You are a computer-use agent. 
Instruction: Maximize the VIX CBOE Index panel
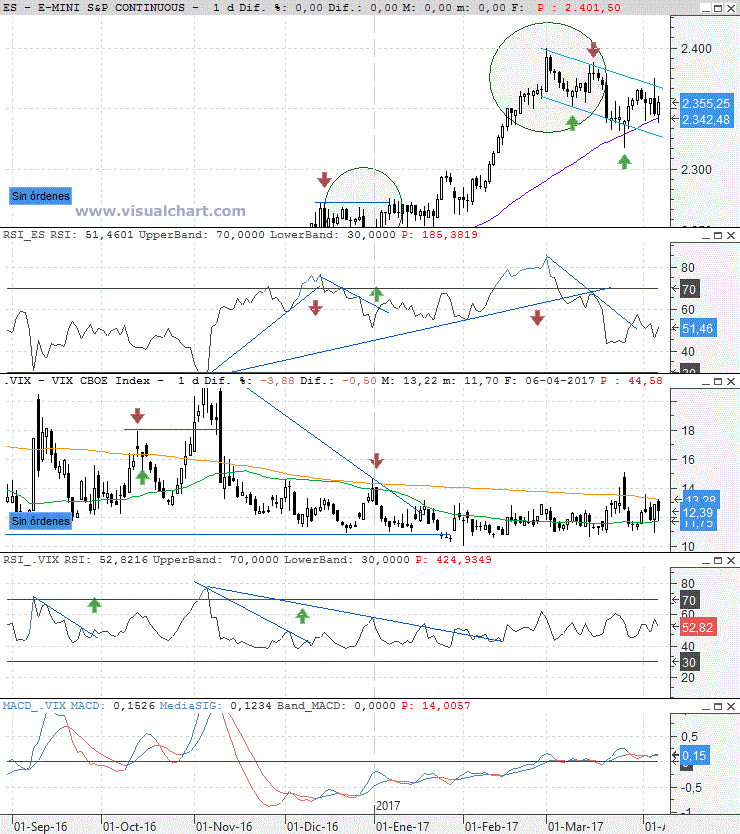718,381
